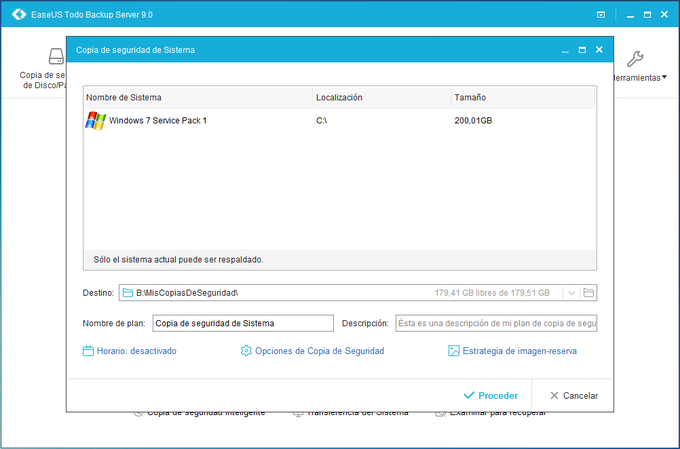Click the EaseUS logo in title bar
The image size is (680, 449).
(19, 14)
